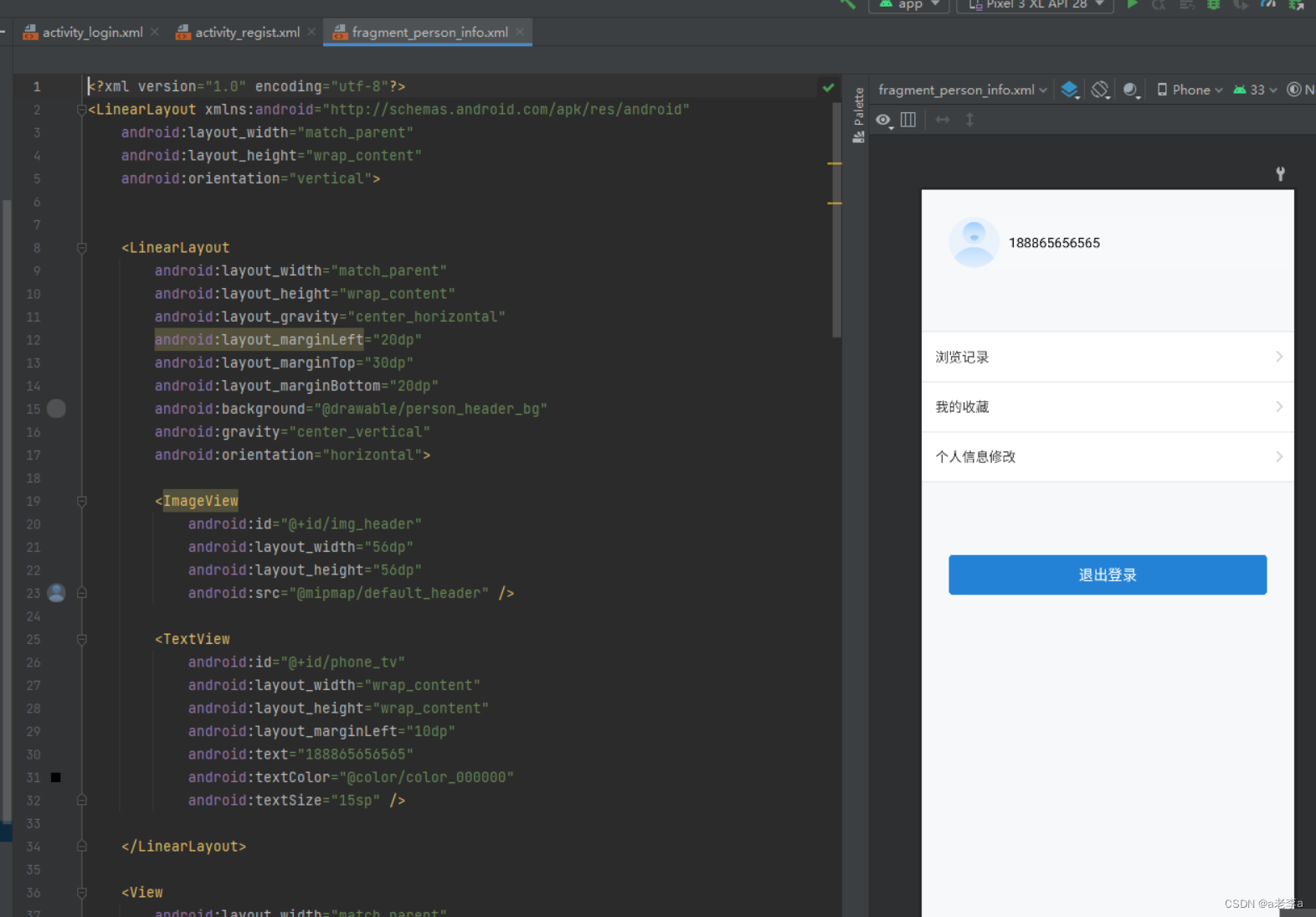Click the theme half-circle icon
1316x917 pixels.
coord(1294,90)
